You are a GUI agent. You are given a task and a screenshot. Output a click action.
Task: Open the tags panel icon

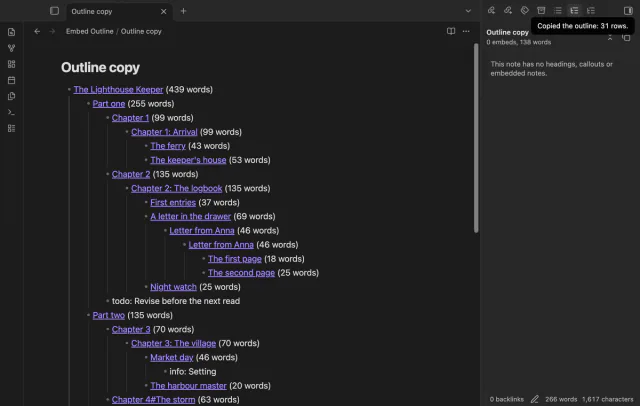point(524,11)
